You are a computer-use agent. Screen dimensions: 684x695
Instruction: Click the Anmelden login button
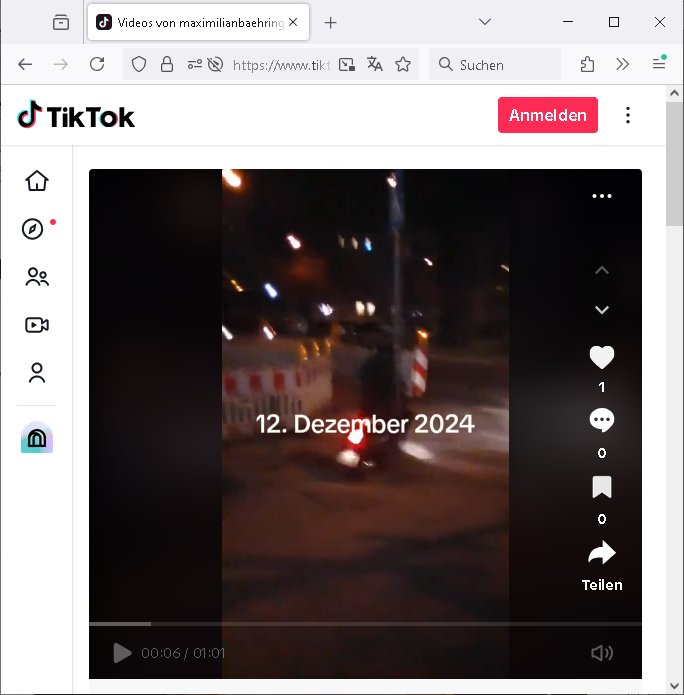pos(547,115)
